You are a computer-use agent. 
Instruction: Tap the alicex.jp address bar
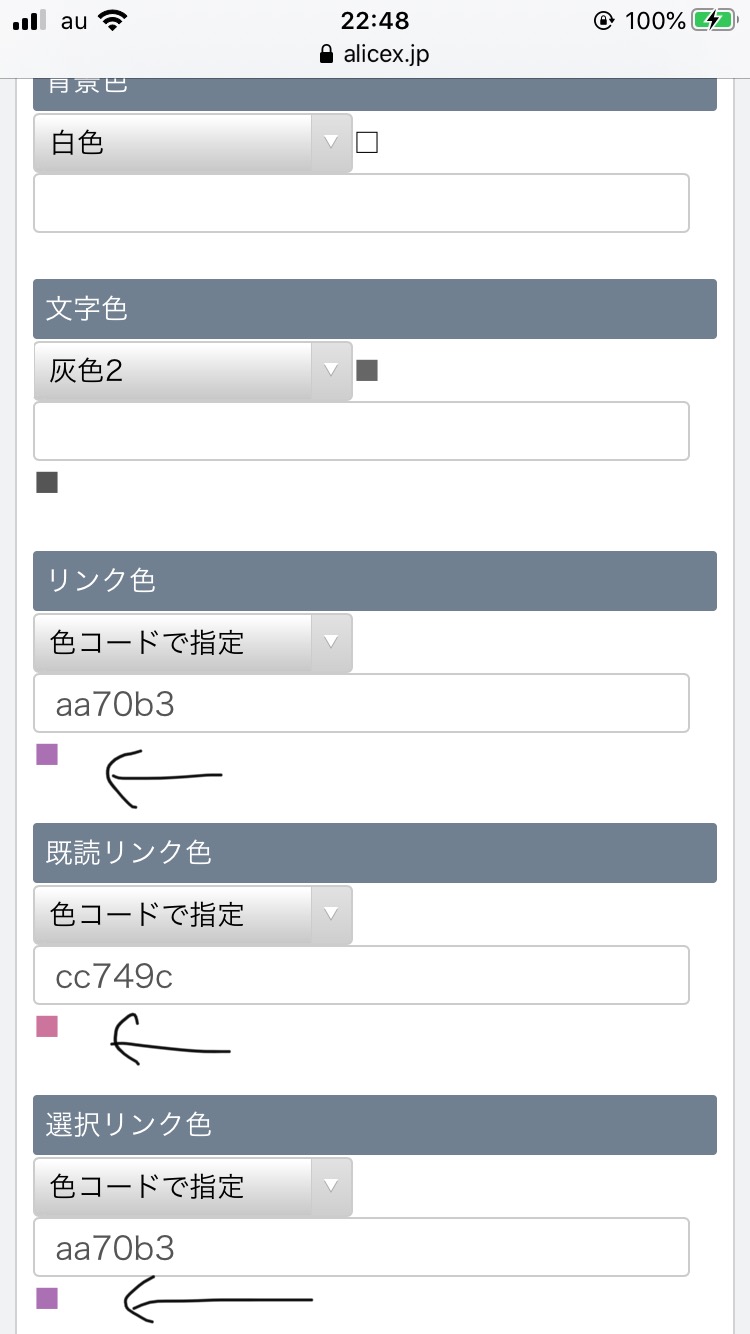tap(385, 54)
